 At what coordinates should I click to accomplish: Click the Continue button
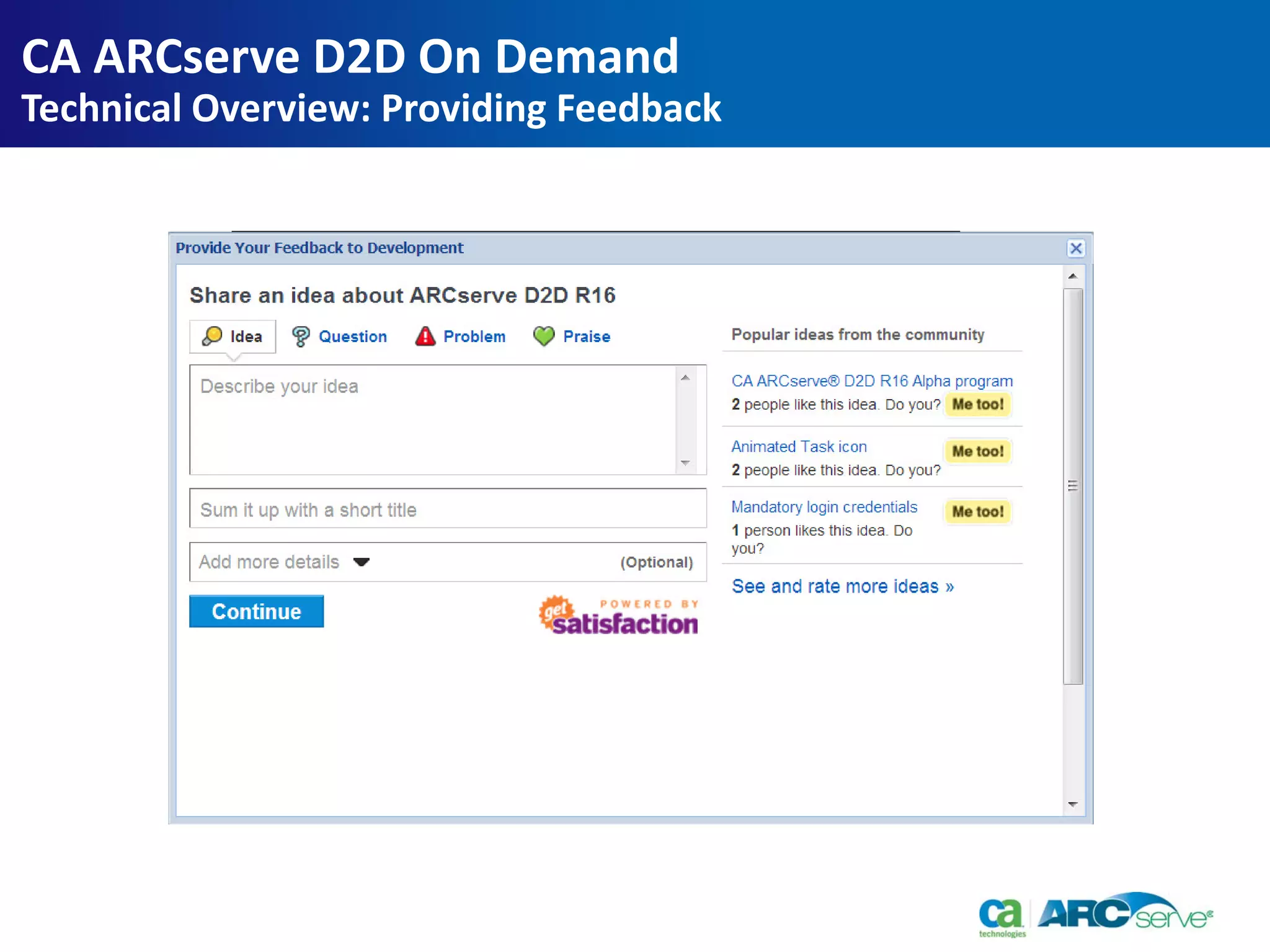click(256, 612)
